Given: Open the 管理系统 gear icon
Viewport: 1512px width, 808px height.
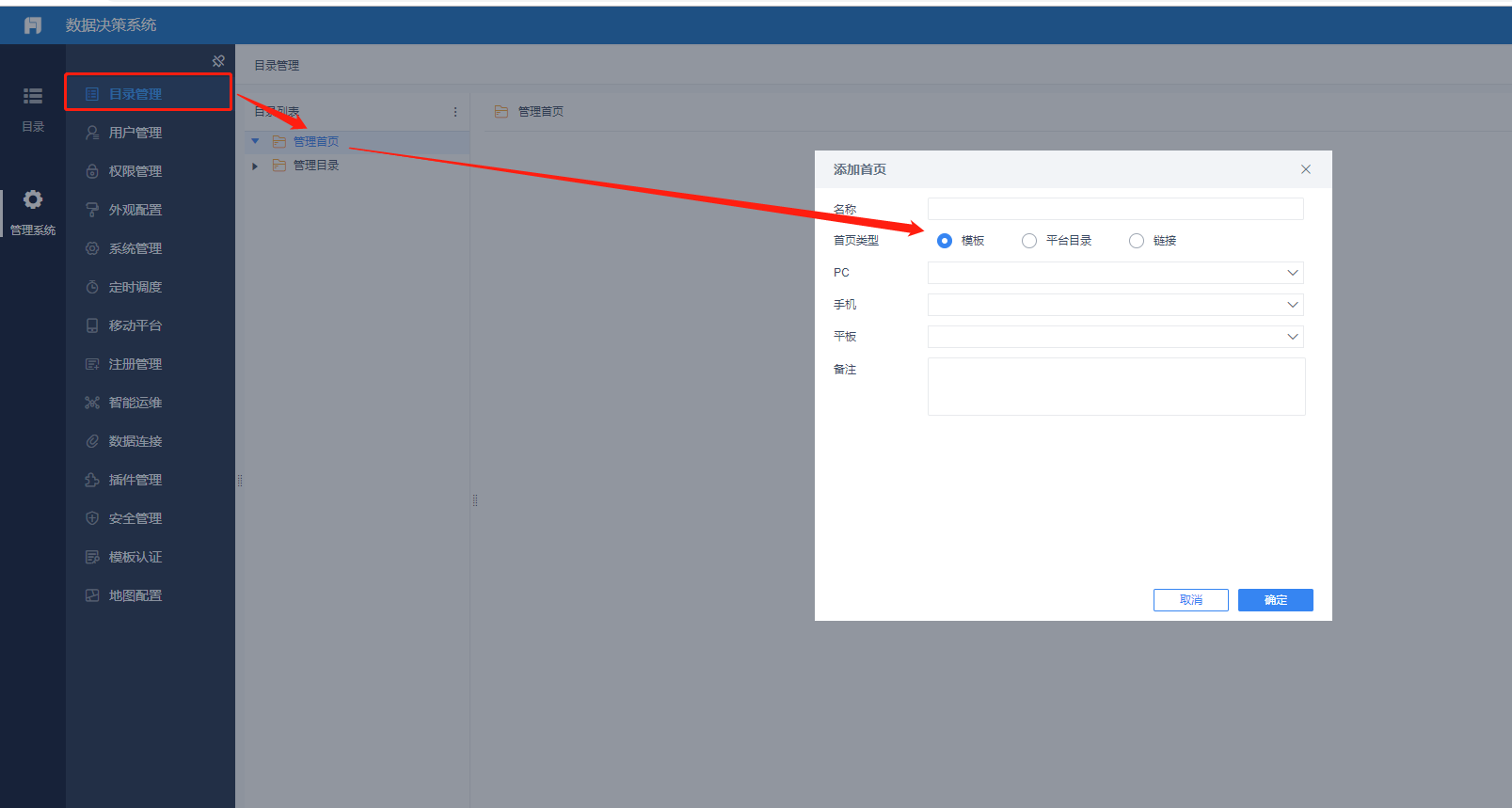Looking at the screenshot, I should pos(33,199).
